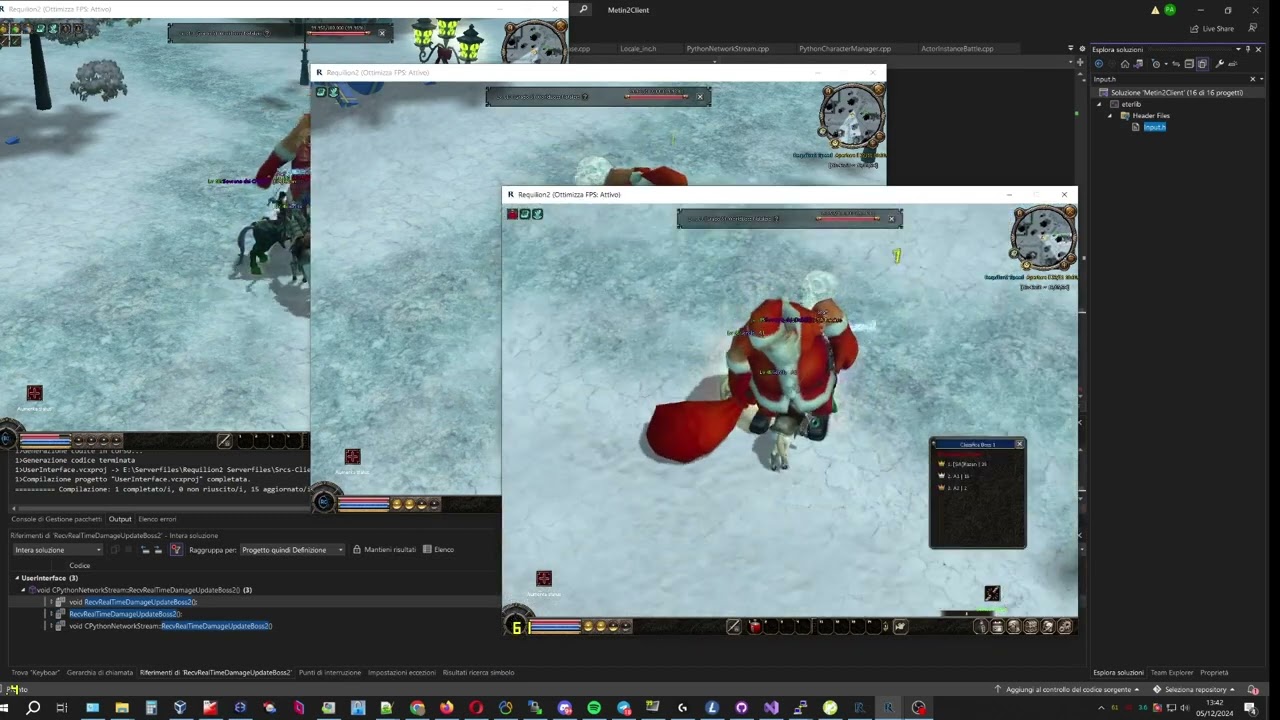Open the Raggruppa per dropdown
Image resolution: width=1280 pixels, height=720 pixels.
click(292, 550)
